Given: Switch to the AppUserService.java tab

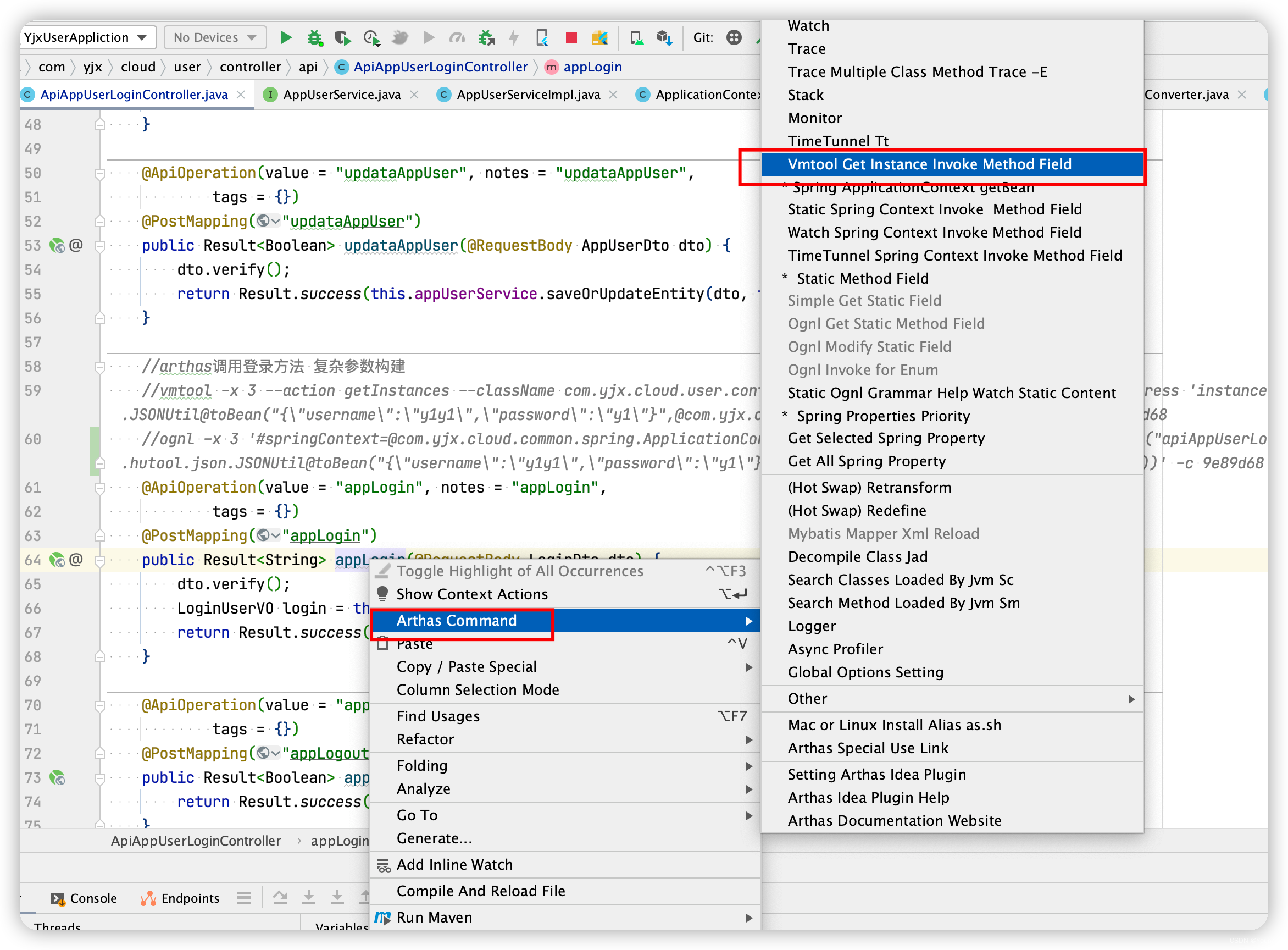Looking at the screenshot, I should 341,95.
